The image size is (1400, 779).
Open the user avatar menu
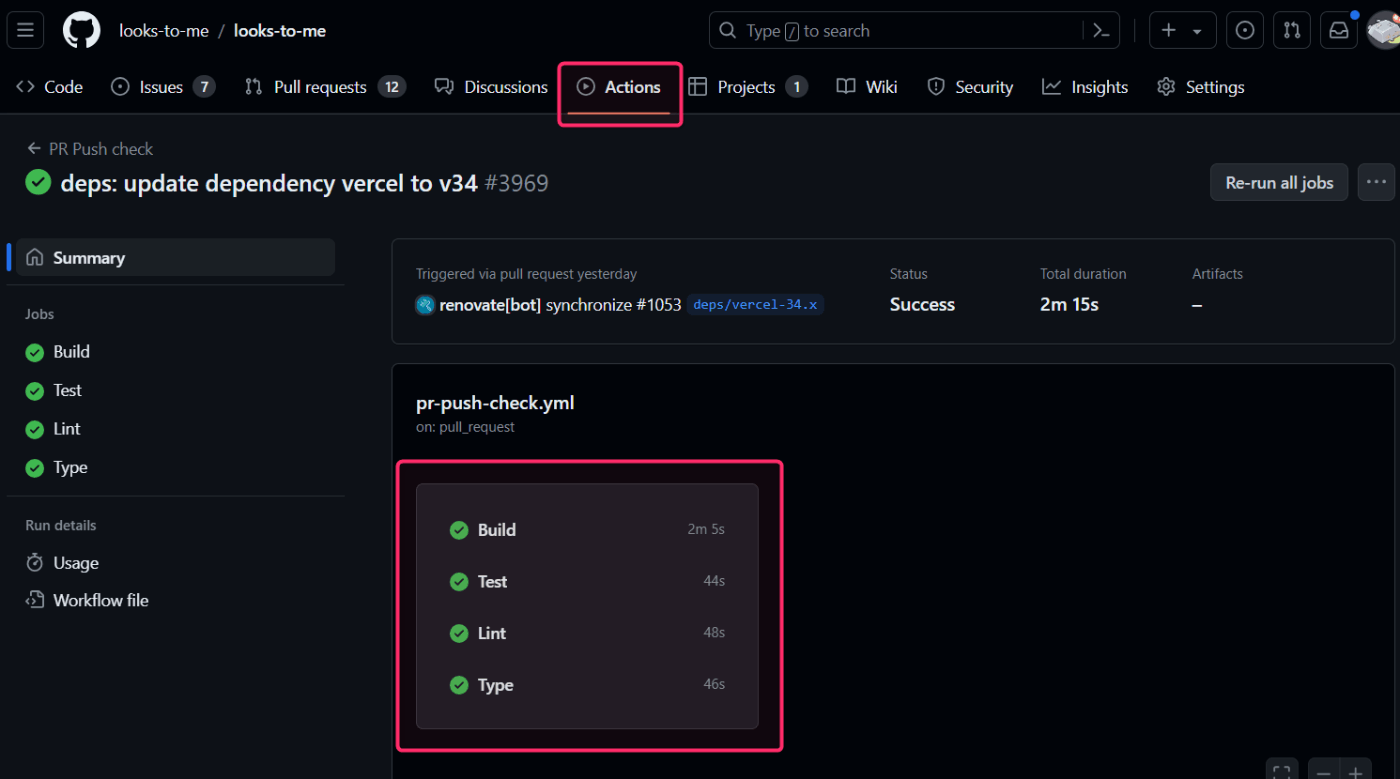tap(1384, 31)
